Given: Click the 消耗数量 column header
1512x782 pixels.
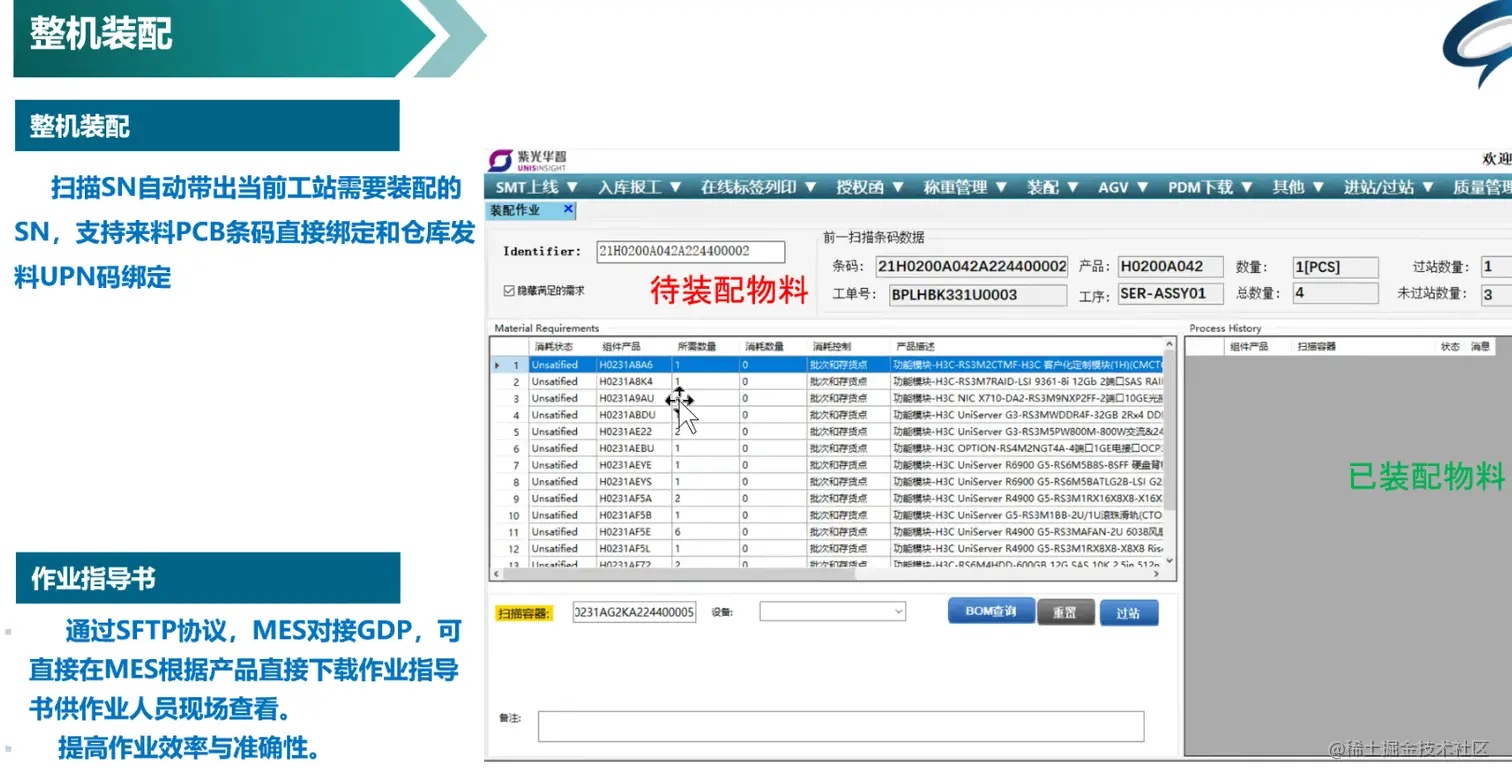Looking at the screenshot, I should (x=773, y=347).
